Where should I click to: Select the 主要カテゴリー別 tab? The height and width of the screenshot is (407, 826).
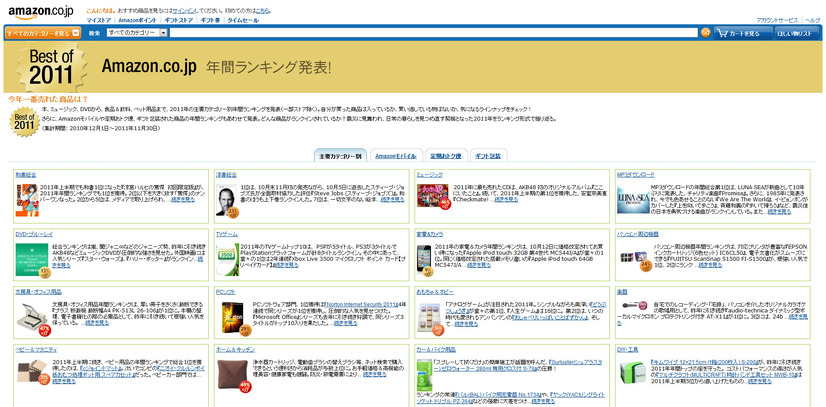pos(340,156)
